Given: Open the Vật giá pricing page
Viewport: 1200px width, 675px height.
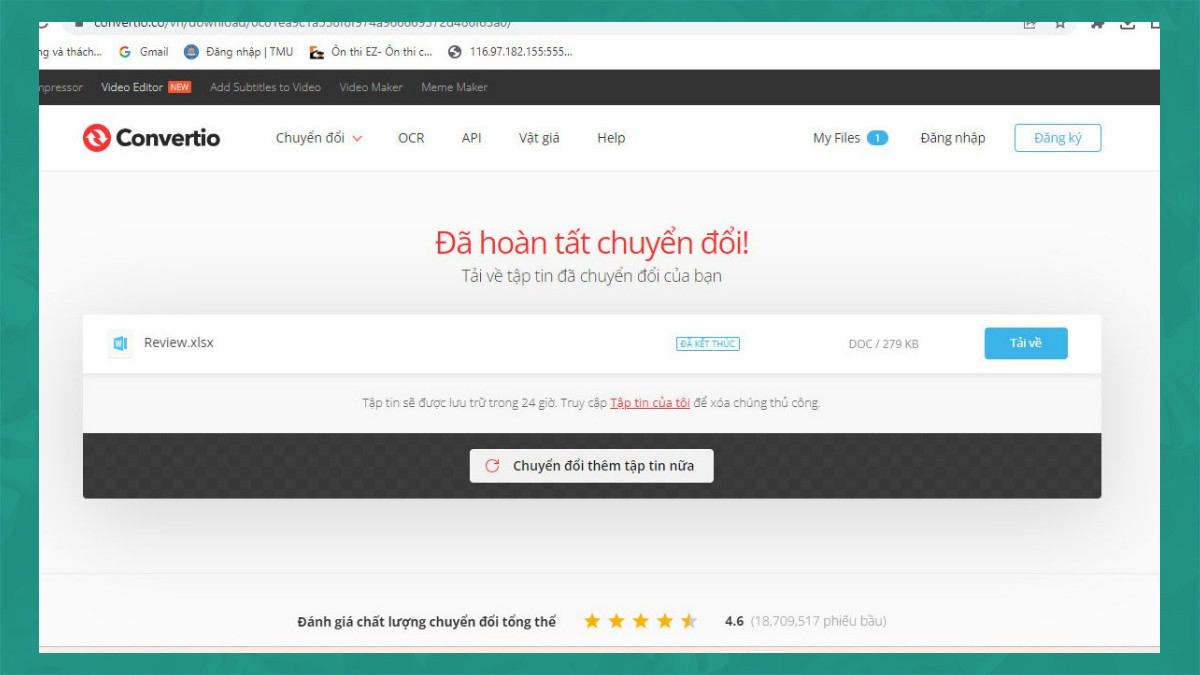Looking at the screenshot, I should [539, 138].
